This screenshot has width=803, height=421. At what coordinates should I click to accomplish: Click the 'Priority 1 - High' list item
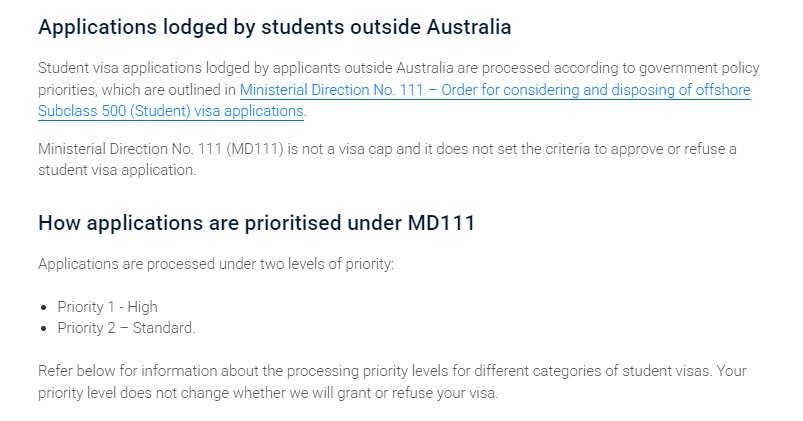107,307
